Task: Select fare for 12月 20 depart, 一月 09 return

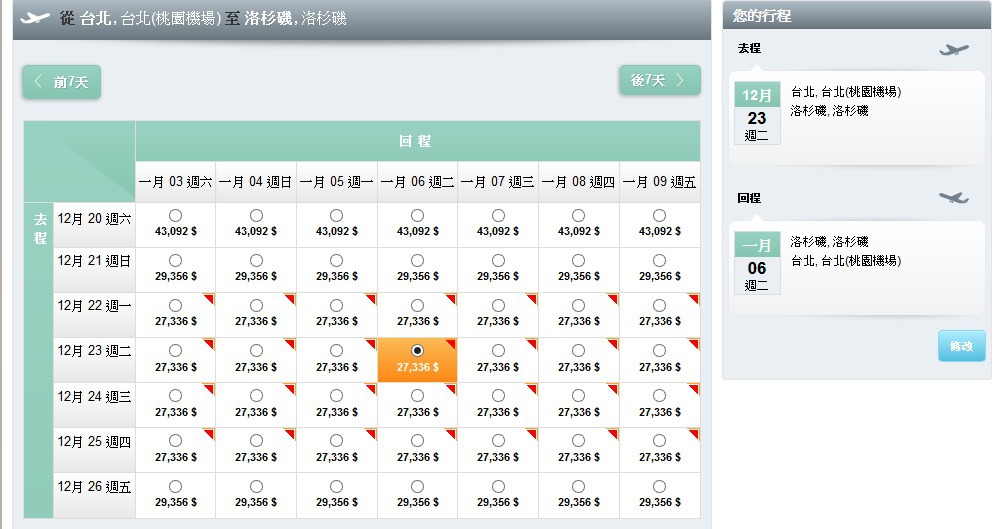Action: tap(659, 215)
